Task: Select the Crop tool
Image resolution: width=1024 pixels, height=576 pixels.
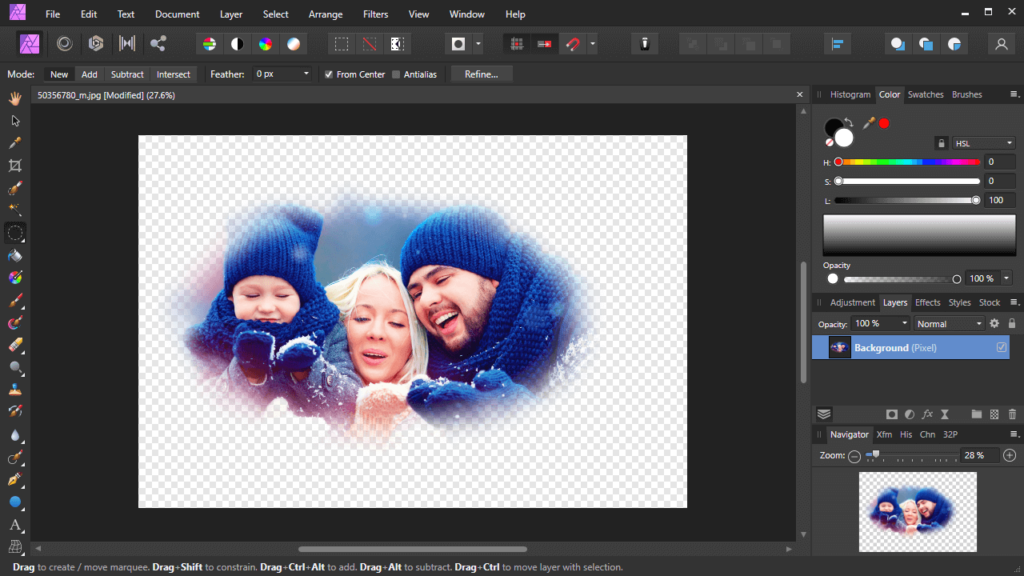Action: 14,165
